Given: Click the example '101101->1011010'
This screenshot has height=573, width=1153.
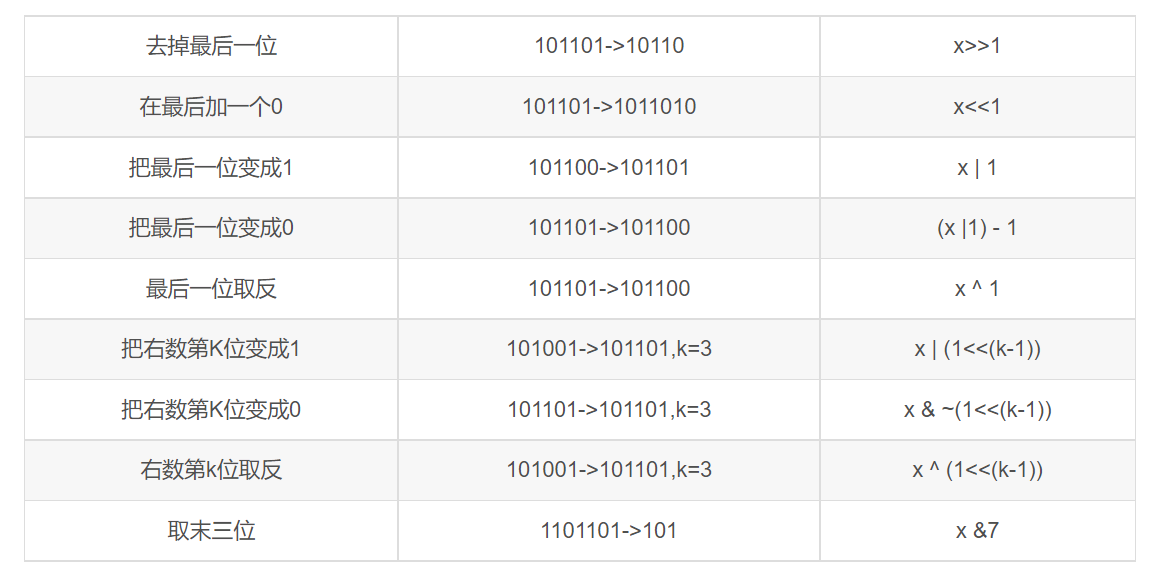Looking at the screenshot, I should 609,107.
